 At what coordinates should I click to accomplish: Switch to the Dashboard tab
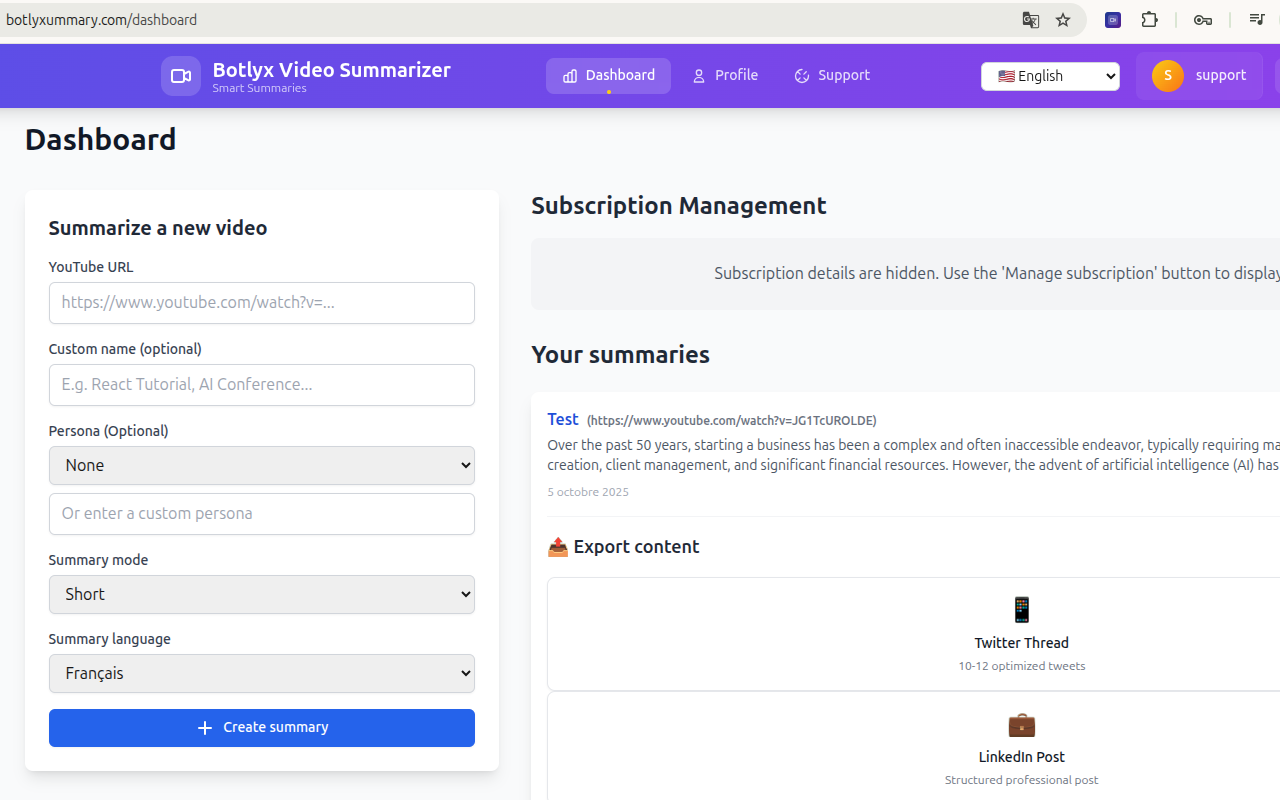(608, 75)
